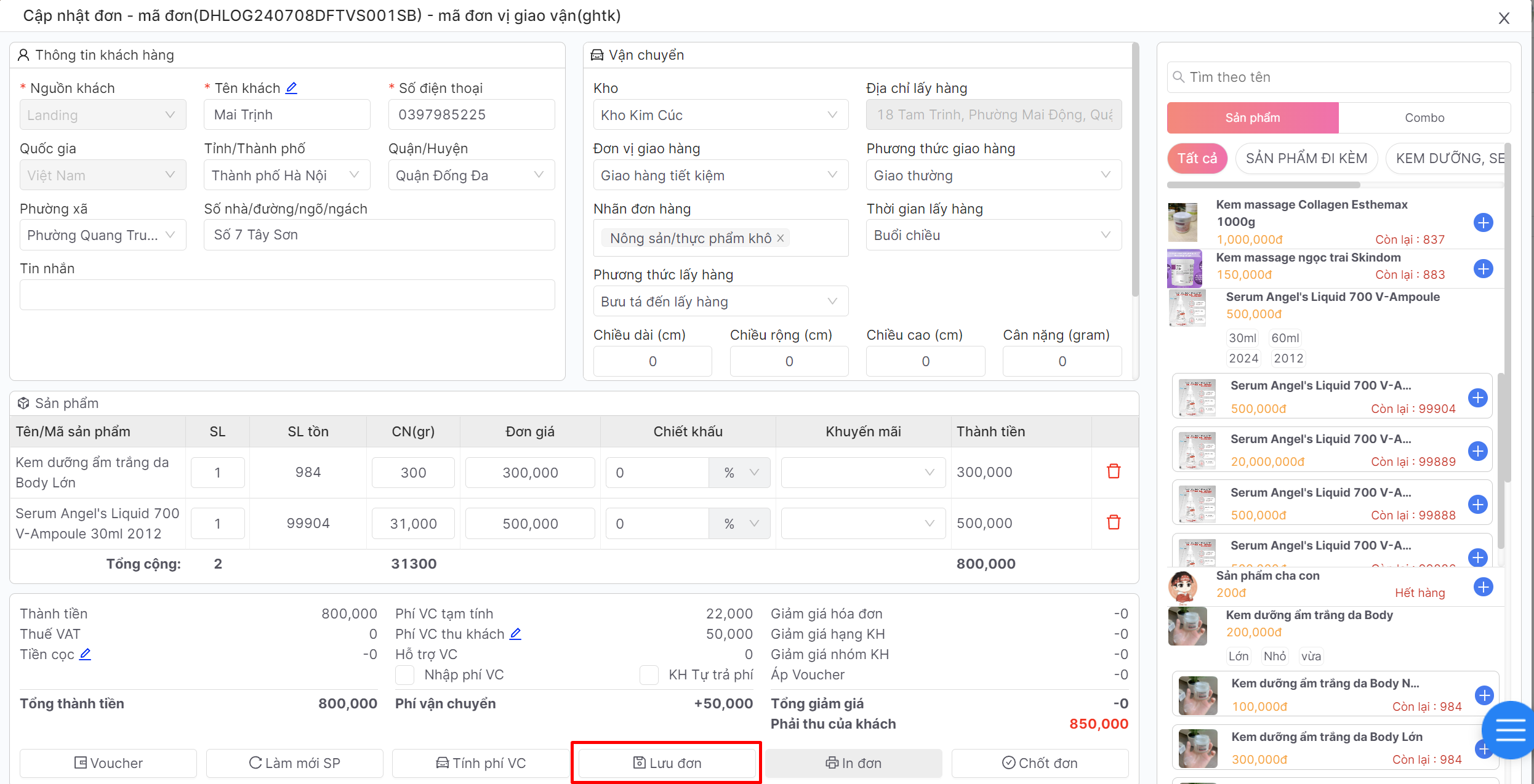
Task: Remove the Serum Angel's Liquid product row
Action: click(1114, 523)
